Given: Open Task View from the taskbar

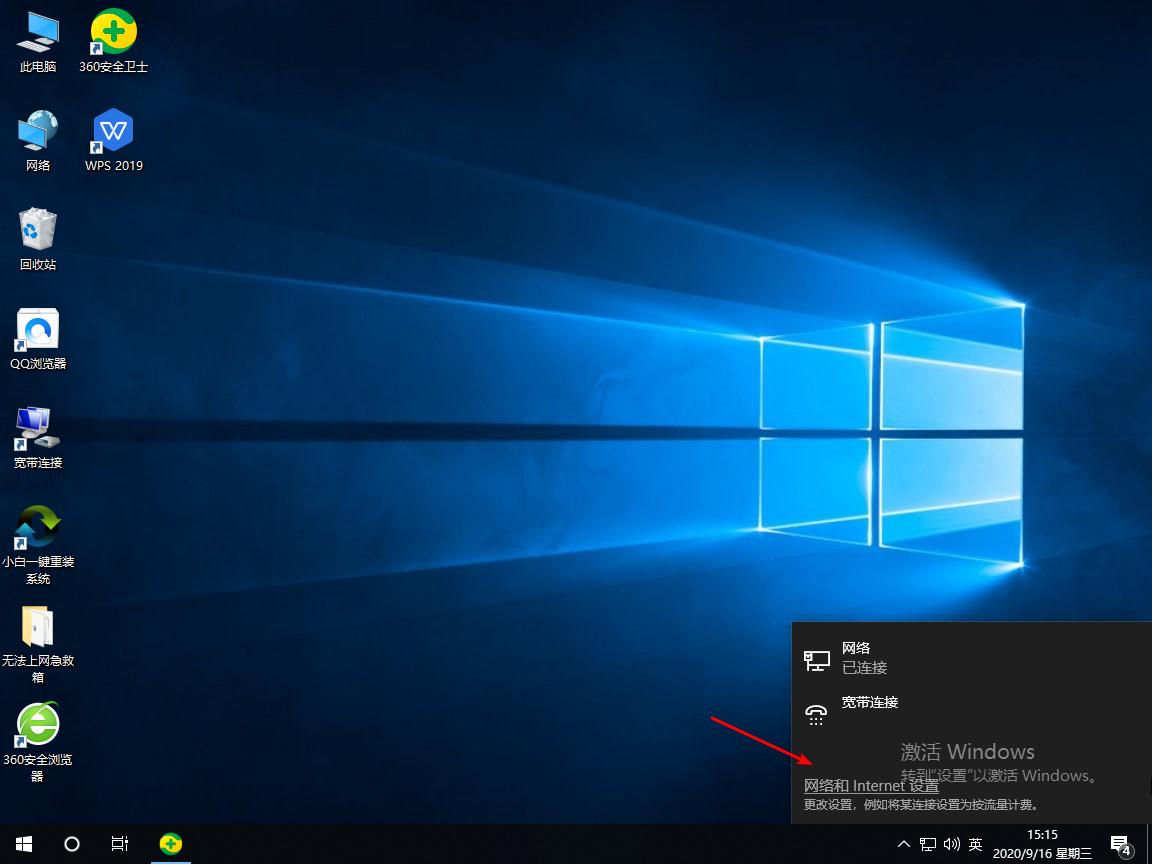Looking at the screenshot, I should point(119,843).
